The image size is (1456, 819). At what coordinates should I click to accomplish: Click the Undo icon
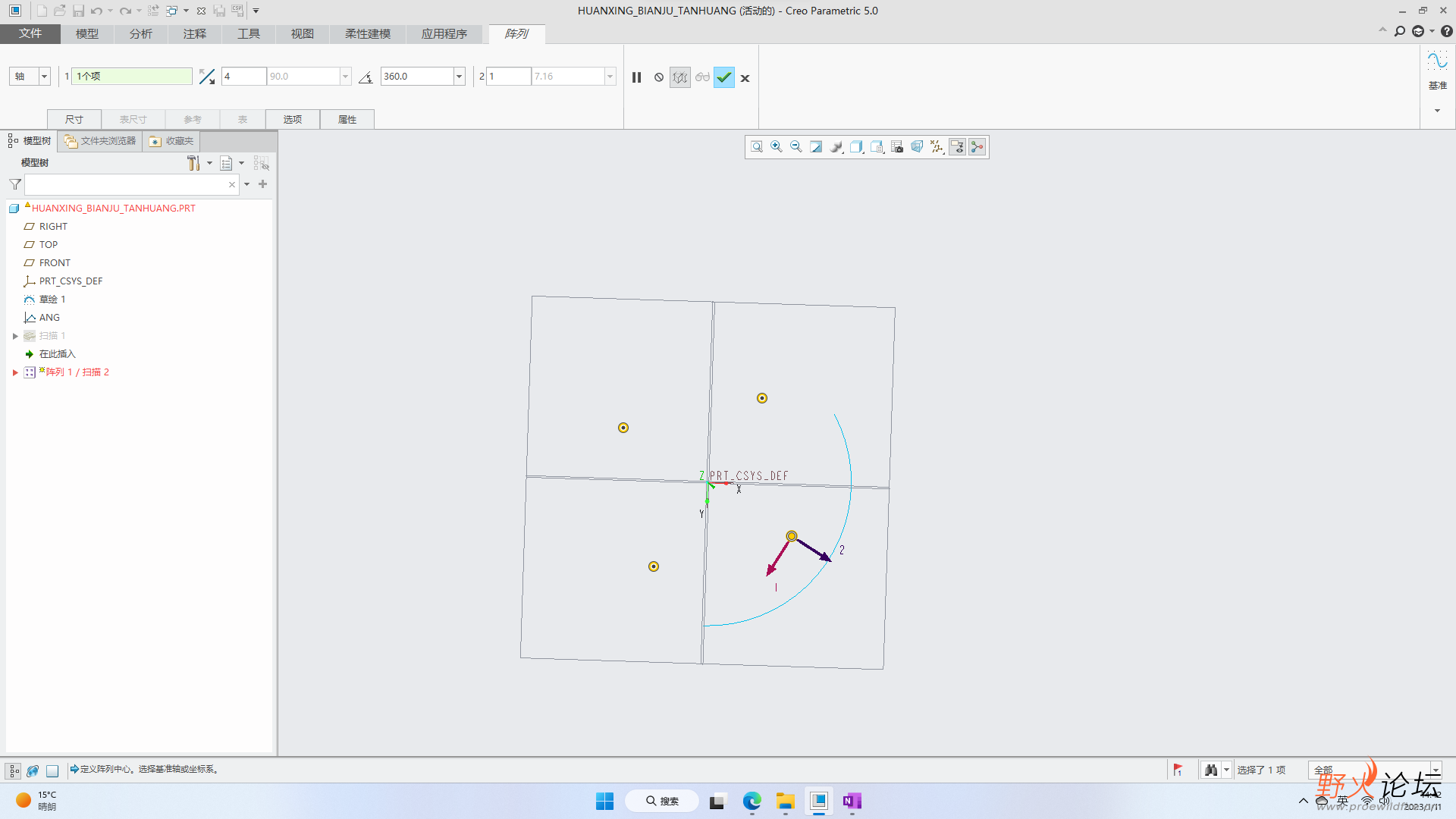point(96,11)
